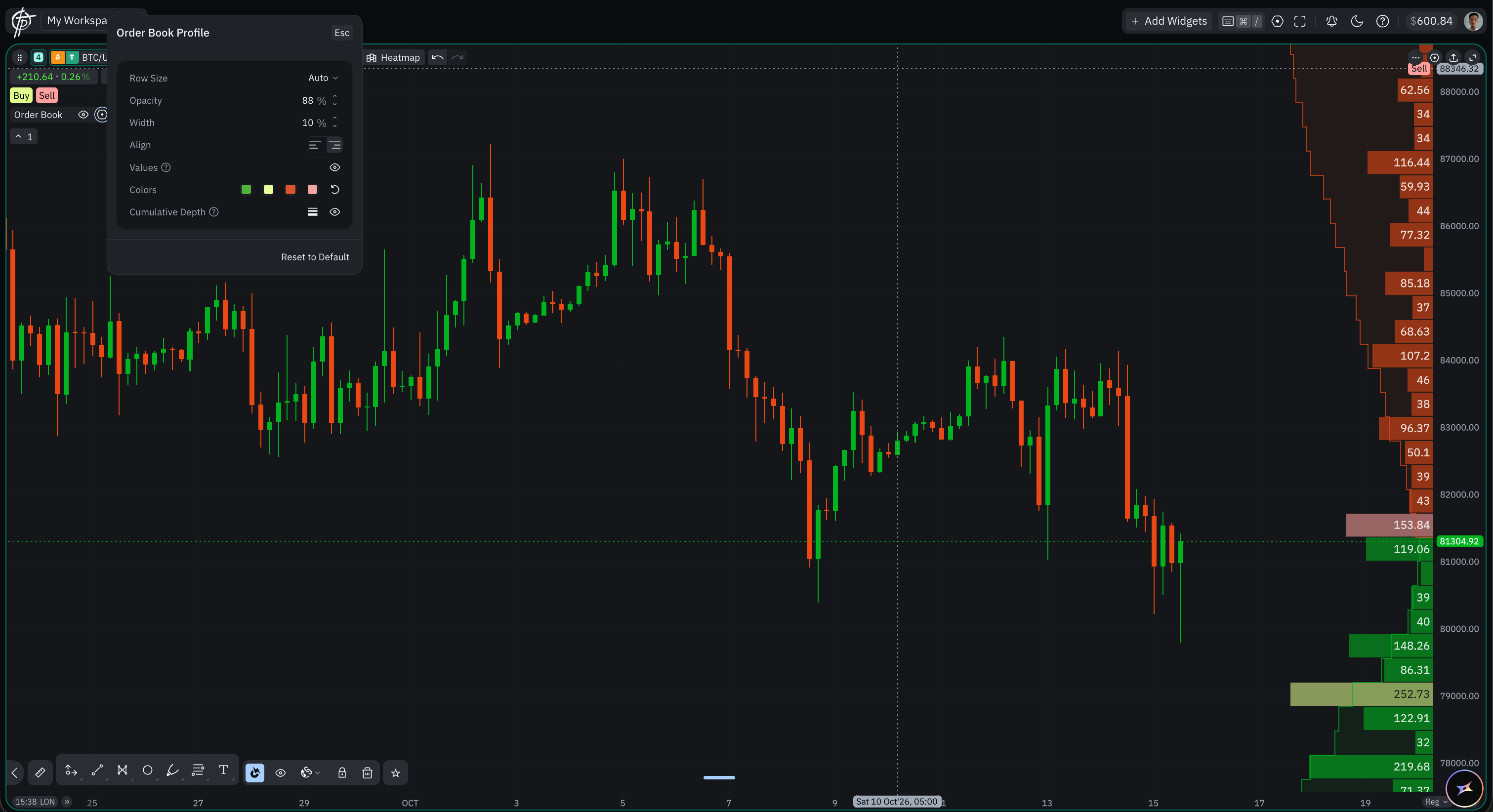Image resolution: width=1493 pixels, height=812 pixels.
Task: Open notifications bell
Action: 1331,21
